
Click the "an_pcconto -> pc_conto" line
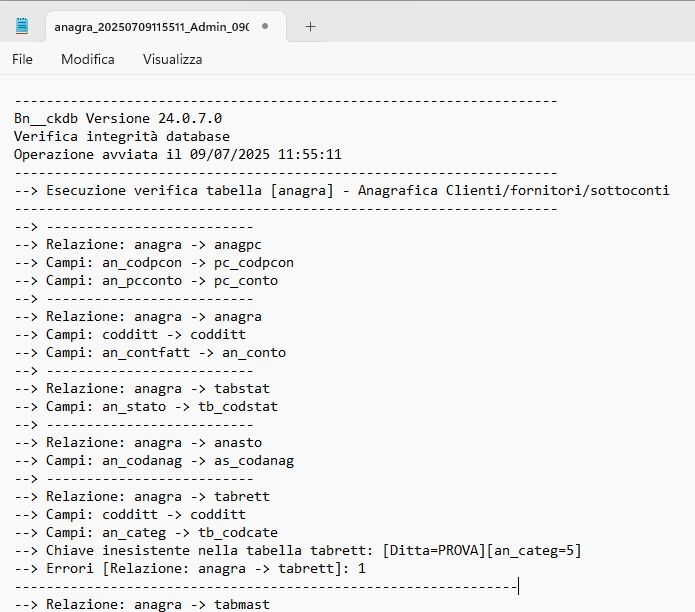(x=162, y=281)
